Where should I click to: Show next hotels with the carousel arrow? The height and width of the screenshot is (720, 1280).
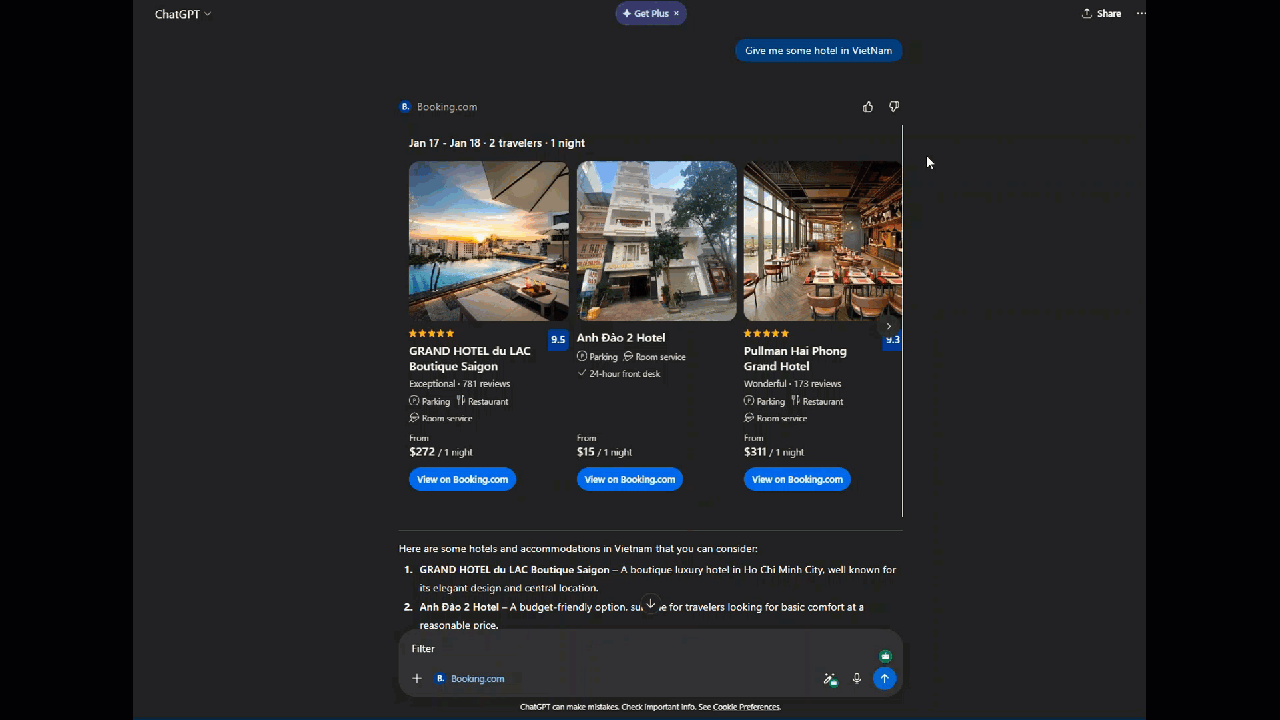tap(888, 326)
